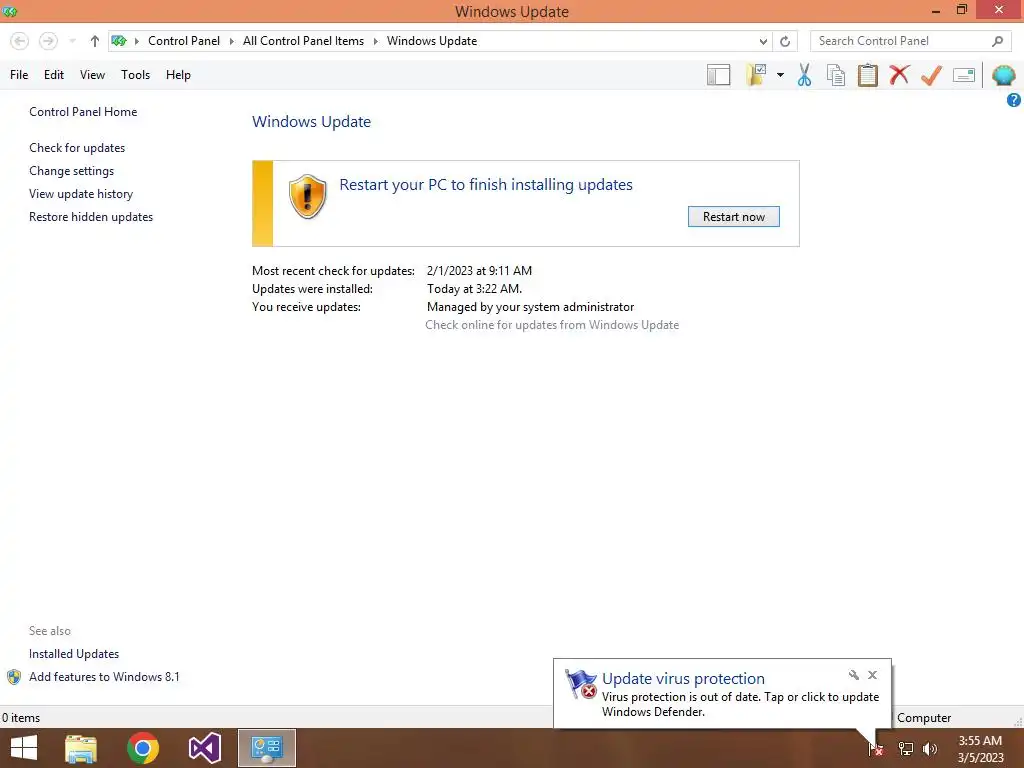Open Add features to Windows 8.1
The image size is (1024, 768).
[104, 677]
